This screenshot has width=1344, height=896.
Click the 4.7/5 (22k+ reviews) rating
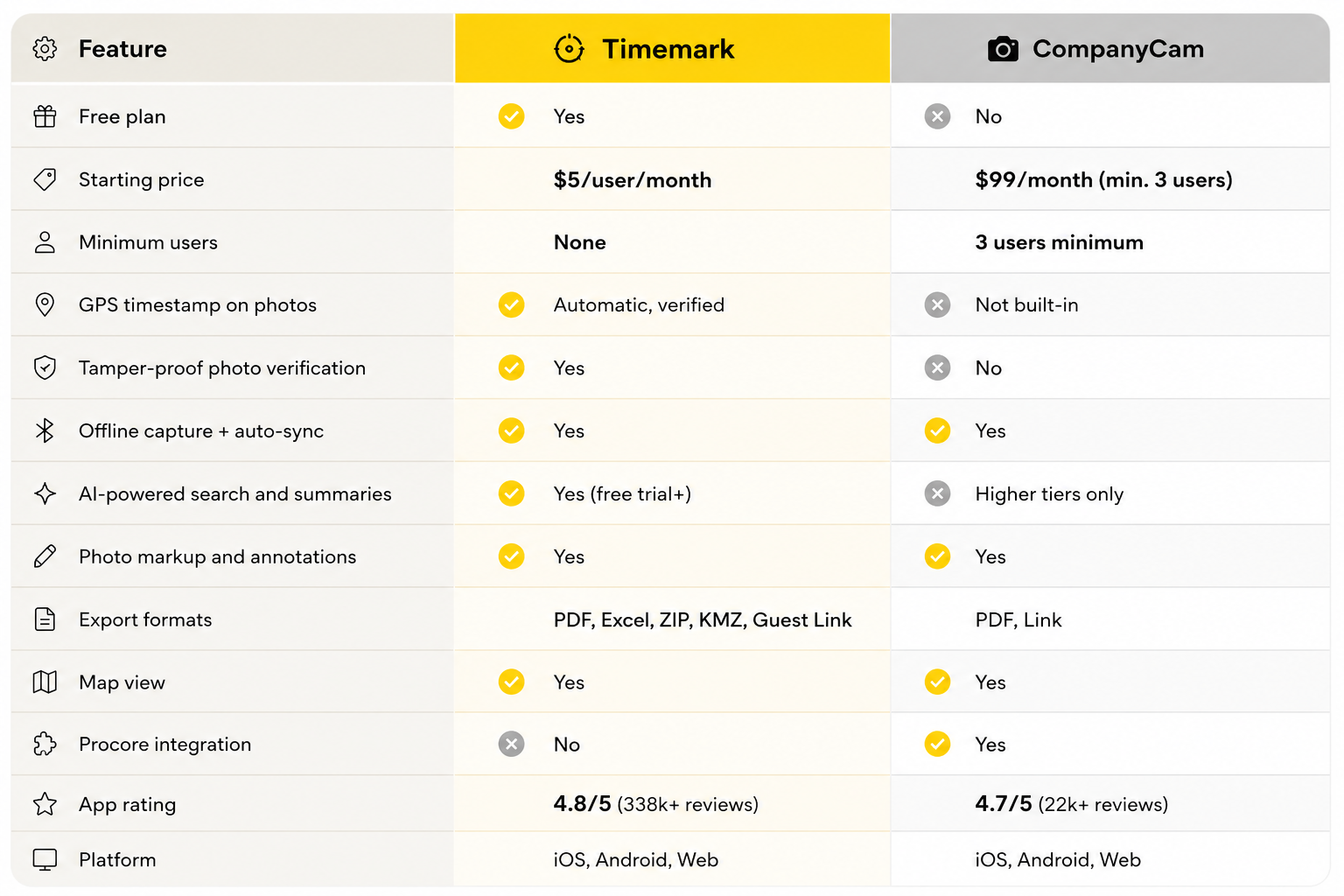click(x=1072, y=804)
